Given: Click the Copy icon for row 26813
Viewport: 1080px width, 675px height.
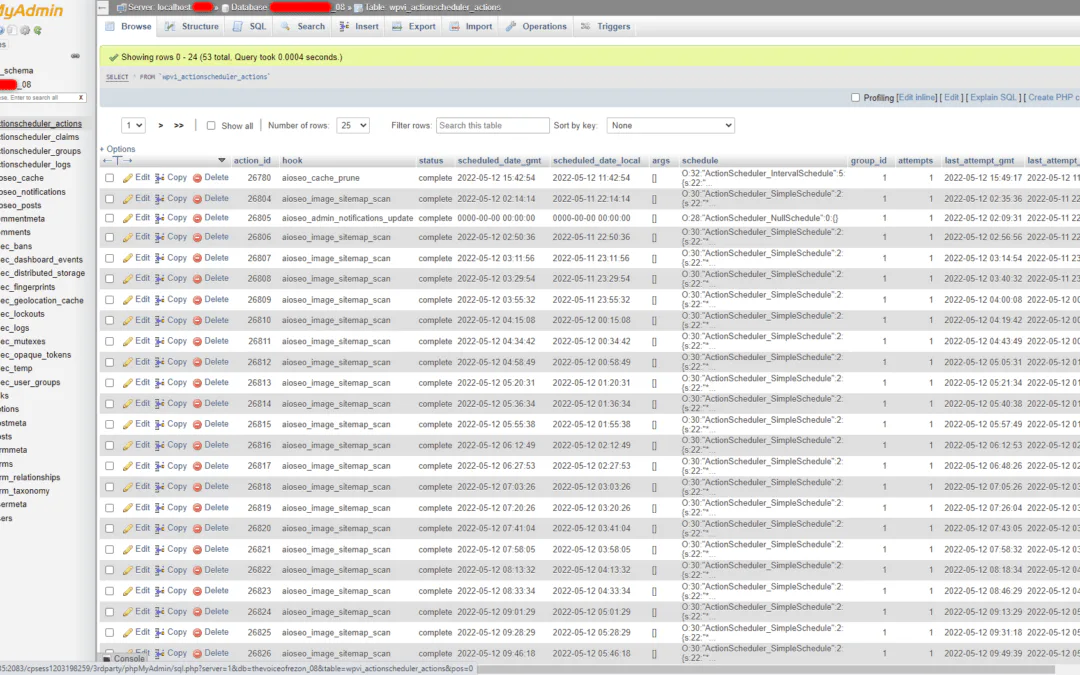Looking at the screenshot, I should coord(160,383).
